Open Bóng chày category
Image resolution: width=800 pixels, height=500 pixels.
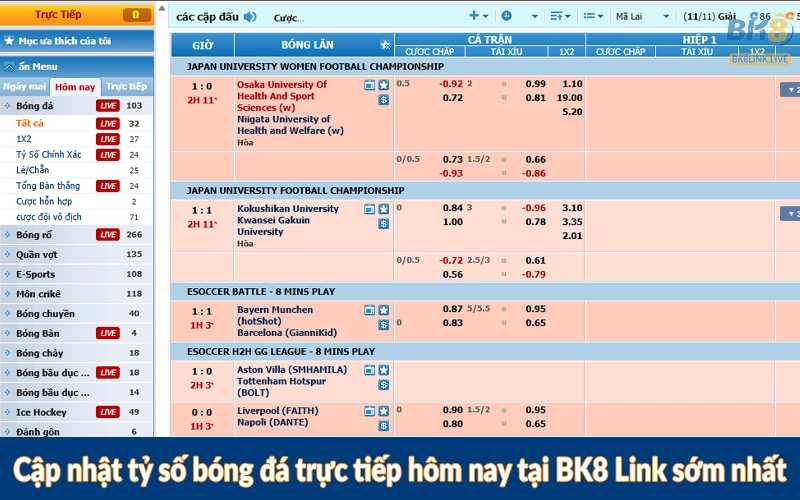[77, 353]
